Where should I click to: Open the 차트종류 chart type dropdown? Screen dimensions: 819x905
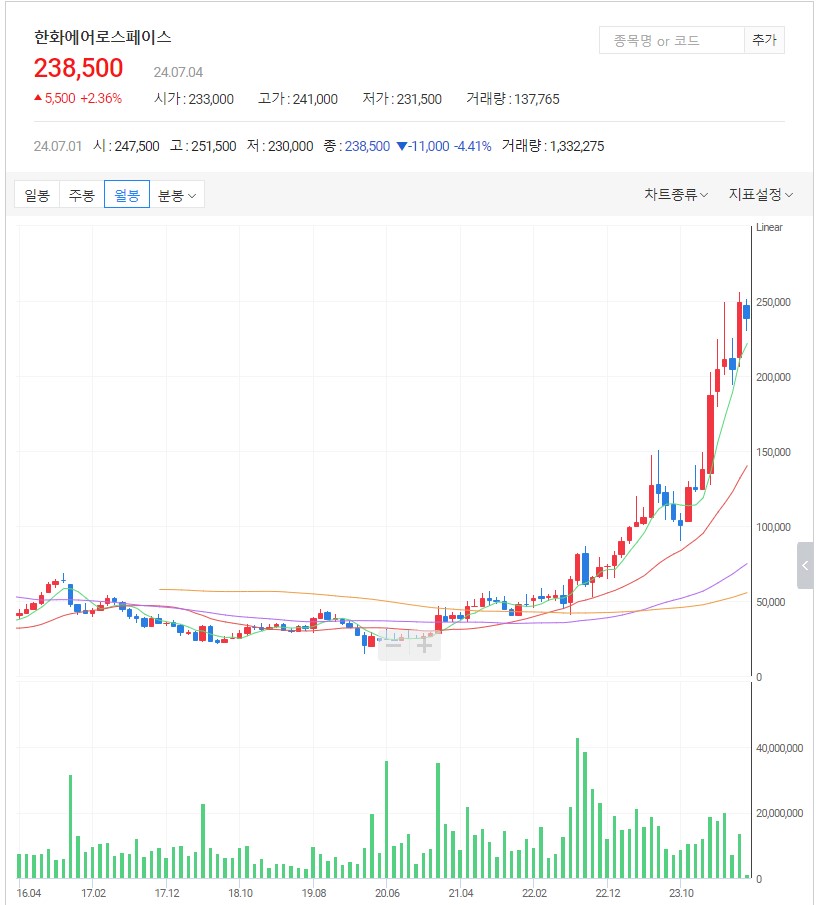[x=676, y=195]
